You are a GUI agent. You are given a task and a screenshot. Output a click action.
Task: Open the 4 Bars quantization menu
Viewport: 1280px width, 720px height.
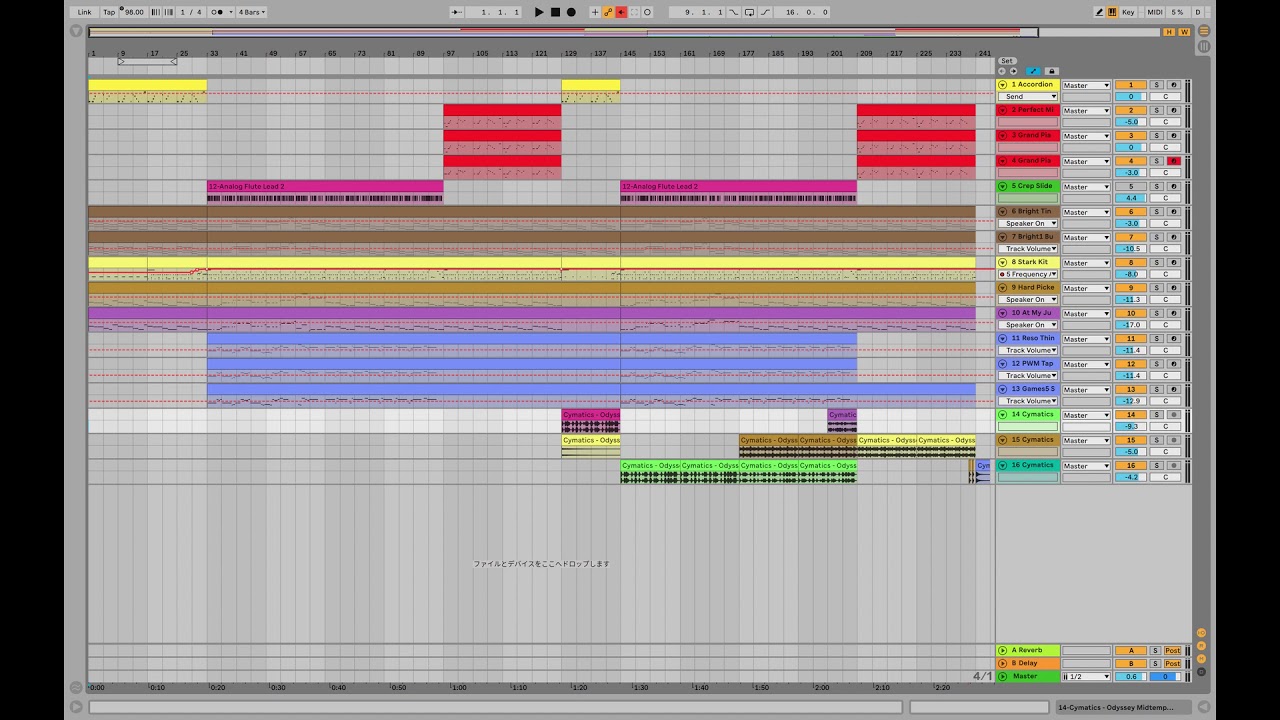(252, 12)
